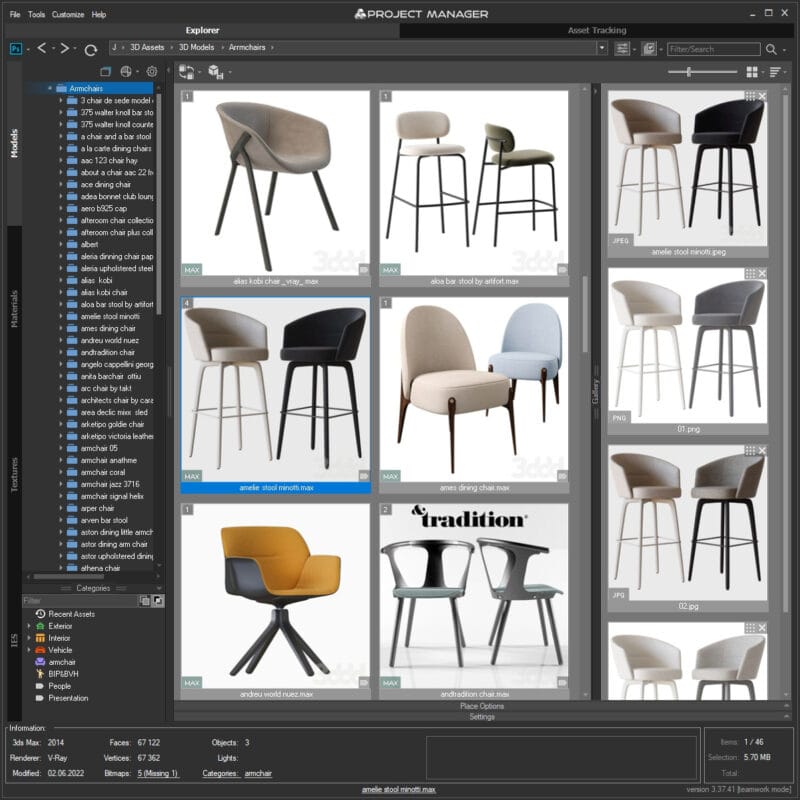
Task: Close the 02.jpg gallery image
Action: [762, 451]
